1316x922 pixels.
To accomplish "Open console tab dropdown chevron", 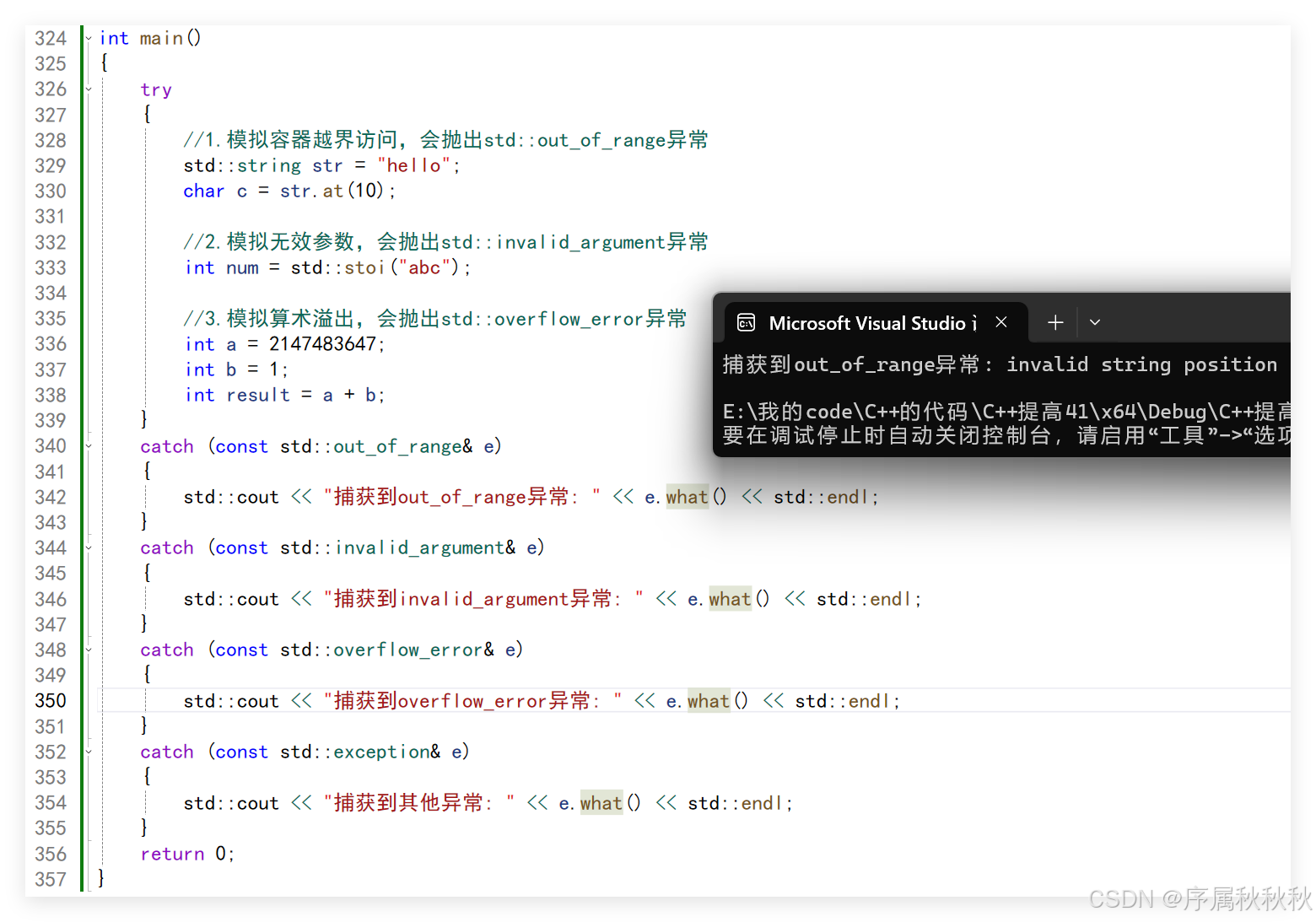I will pos(1095,322).
